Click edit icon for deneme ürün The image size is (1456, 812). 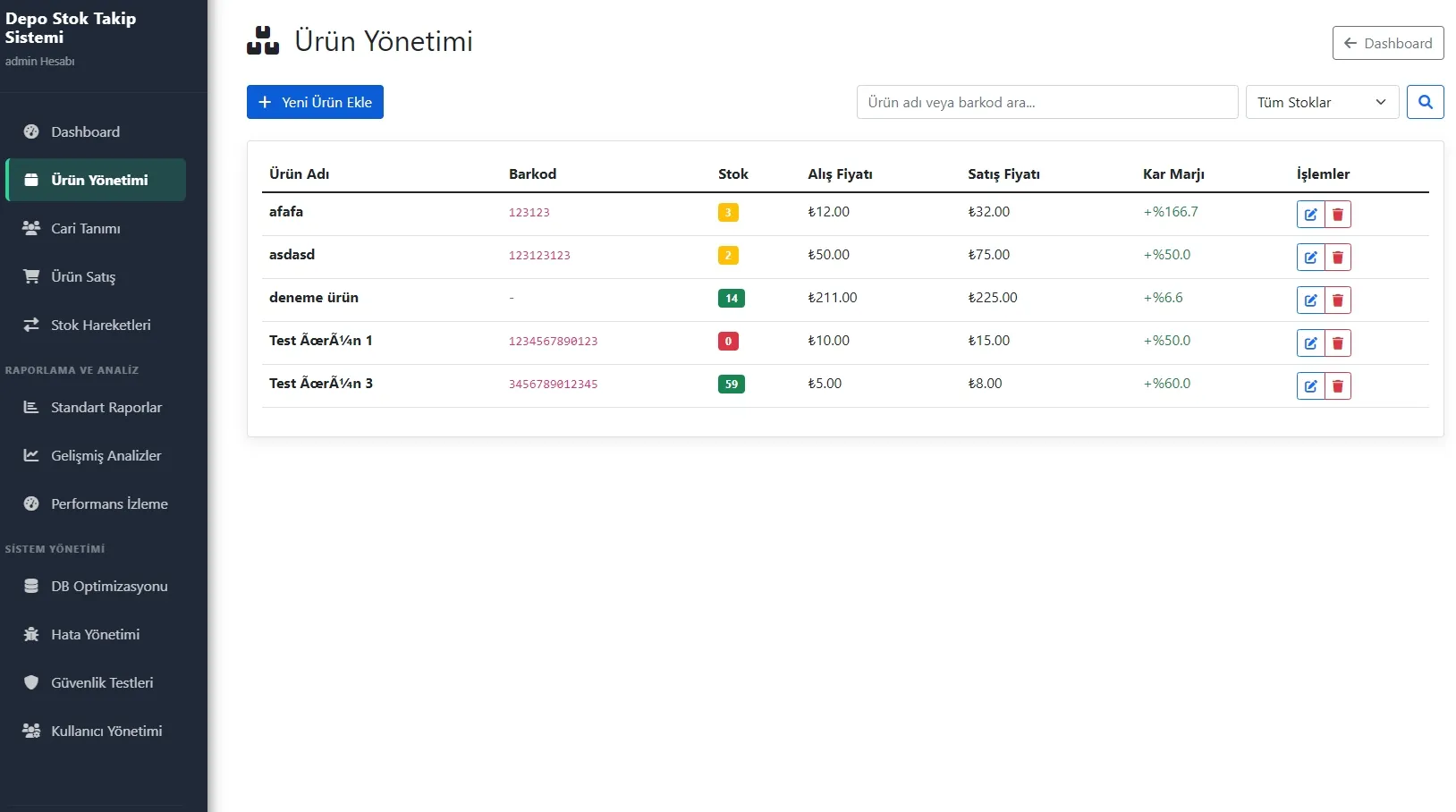coord(1310,300)
